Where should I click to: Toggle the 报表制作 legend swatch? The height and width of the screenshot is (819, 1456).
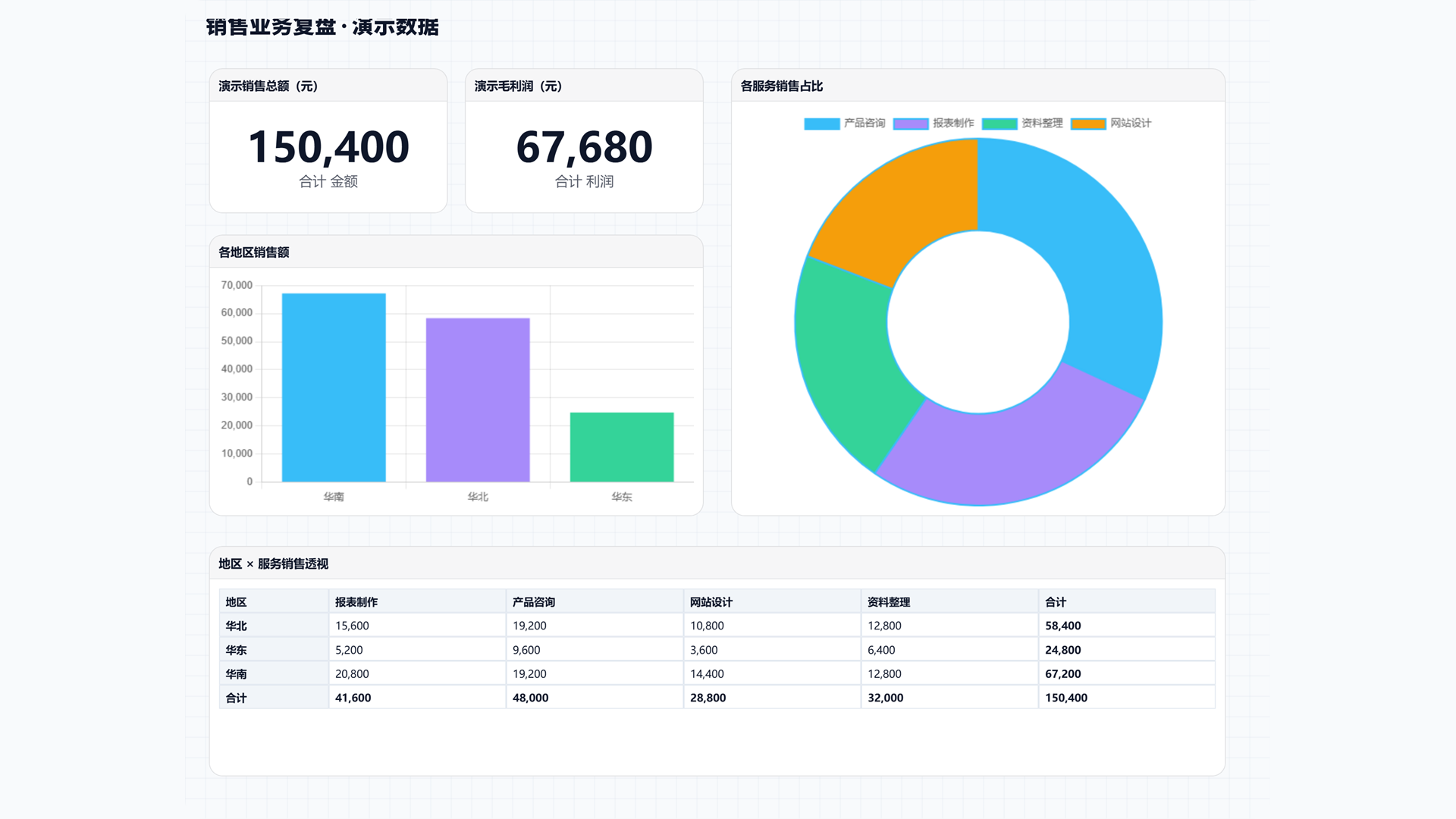tap(911, 124)
